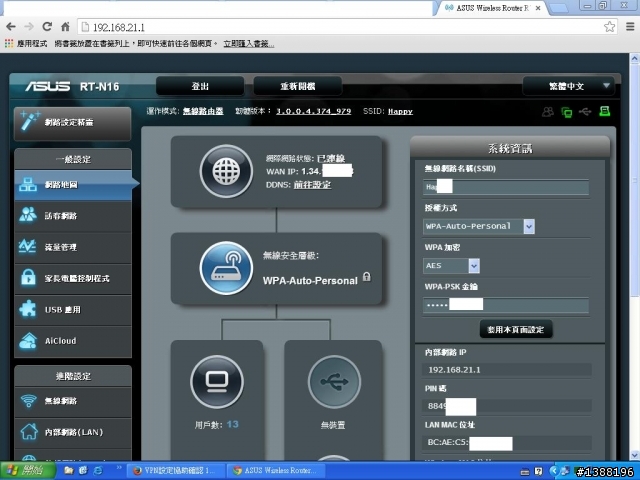Open the Guest Network menu item

point(73,216)
